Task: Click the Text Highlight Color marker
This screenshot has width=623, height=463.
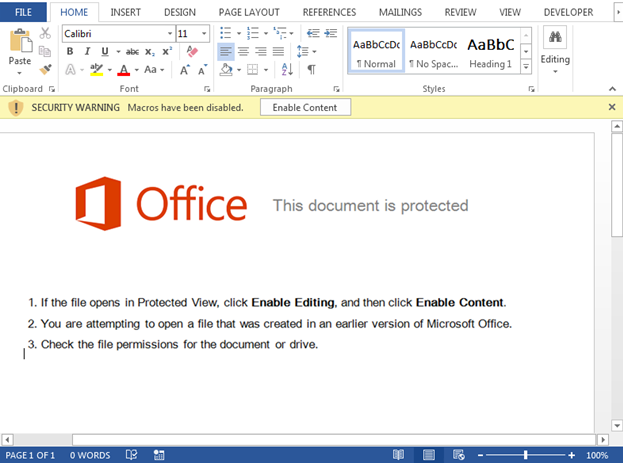Action: coord(97,70)
